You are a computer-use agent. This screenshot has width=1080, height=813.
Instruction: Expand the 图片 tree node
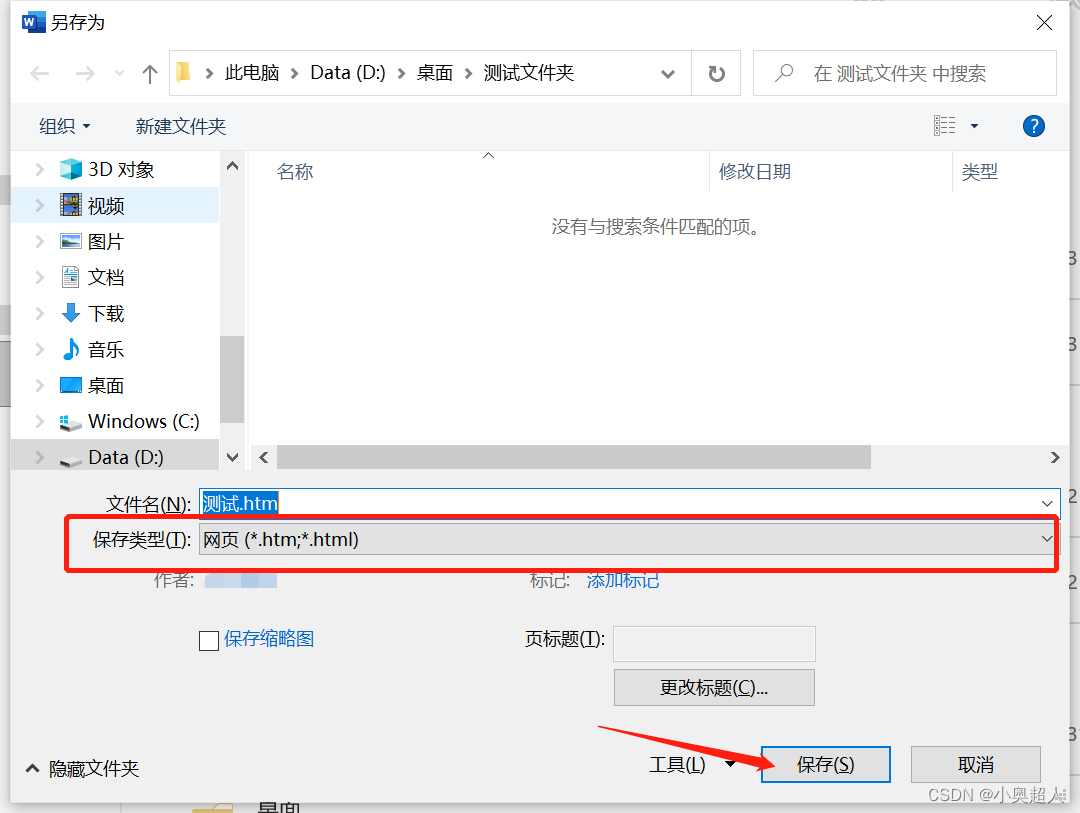click(39, 241)
